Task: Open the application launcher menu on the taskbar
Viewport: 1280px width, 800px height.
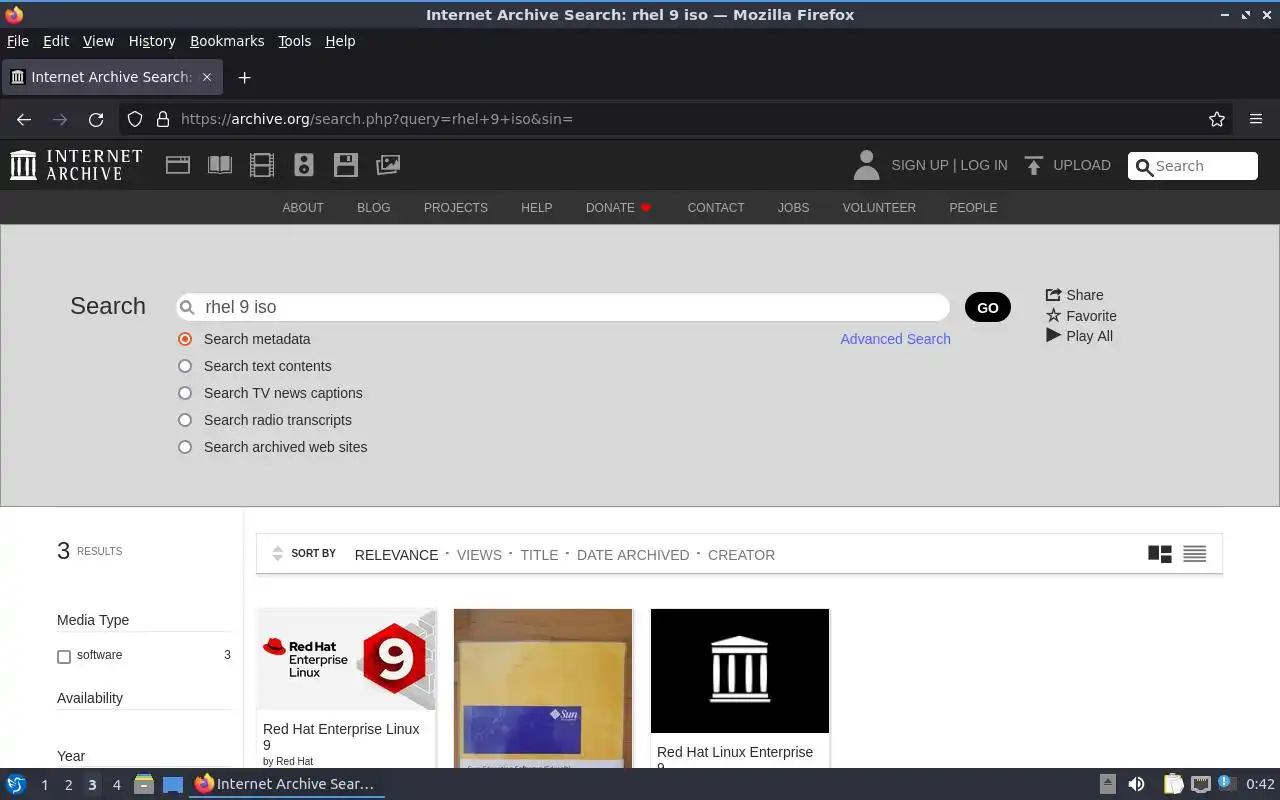Action: [x=15, y=785]
